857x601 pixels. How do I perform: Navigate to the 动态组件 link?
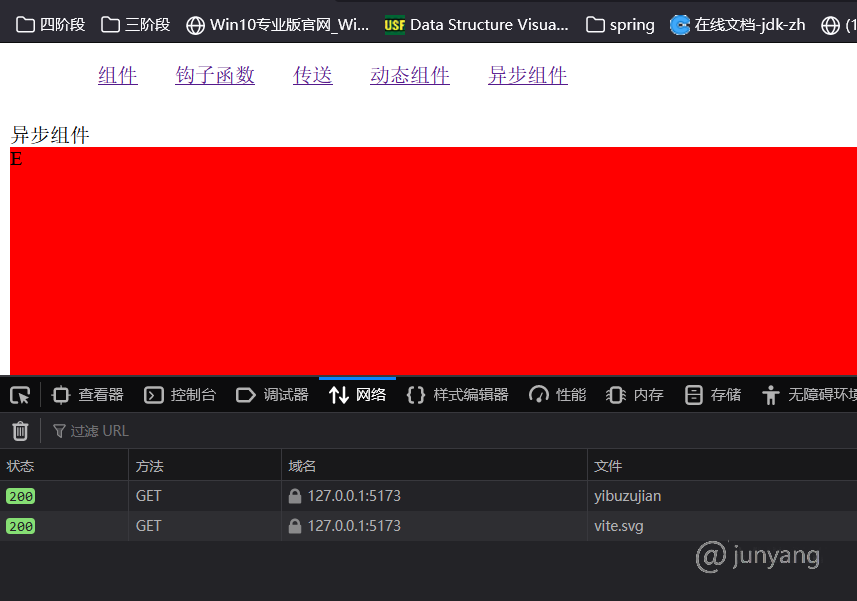click(410, 76)
